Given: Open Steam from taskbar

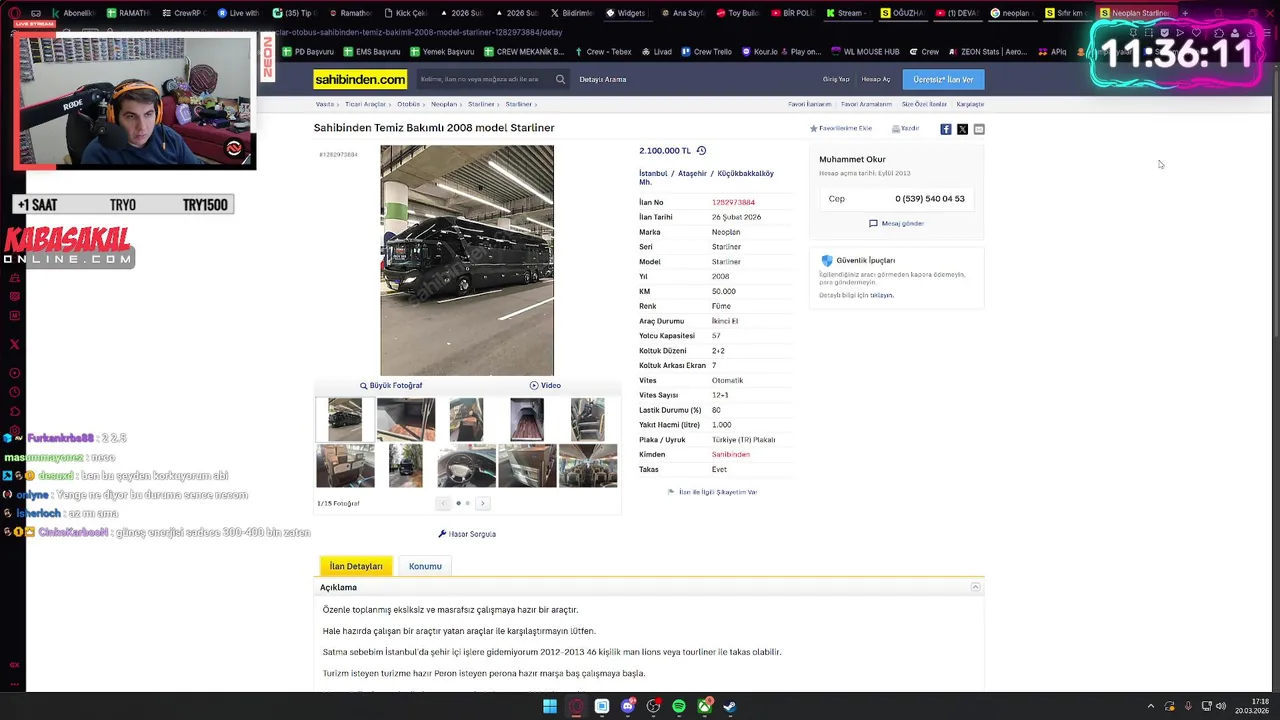Looking at the screenshot, I should click(x=730, y=707).
